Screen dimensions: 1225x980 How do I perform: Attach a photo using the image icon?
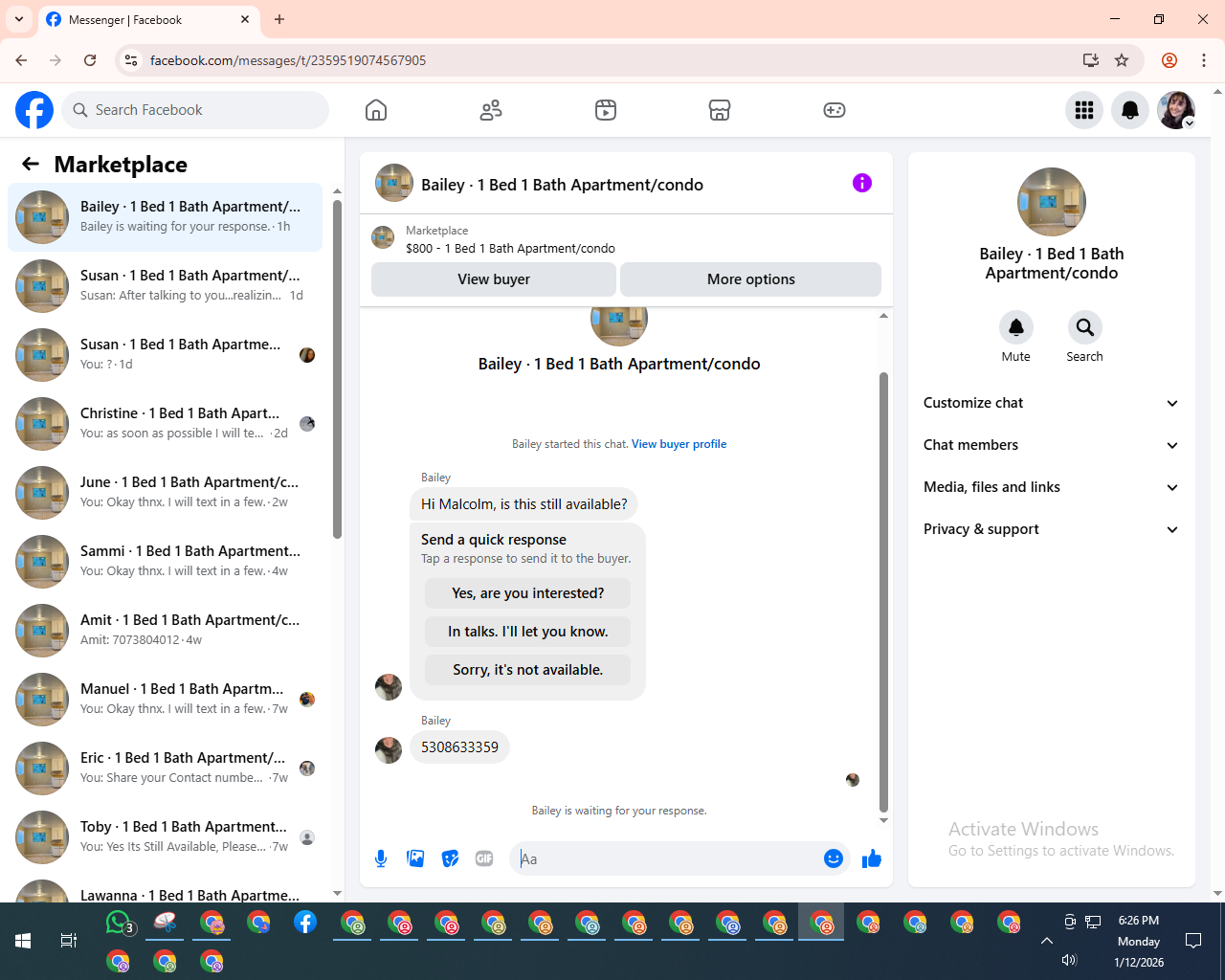(x=415, y=858)
